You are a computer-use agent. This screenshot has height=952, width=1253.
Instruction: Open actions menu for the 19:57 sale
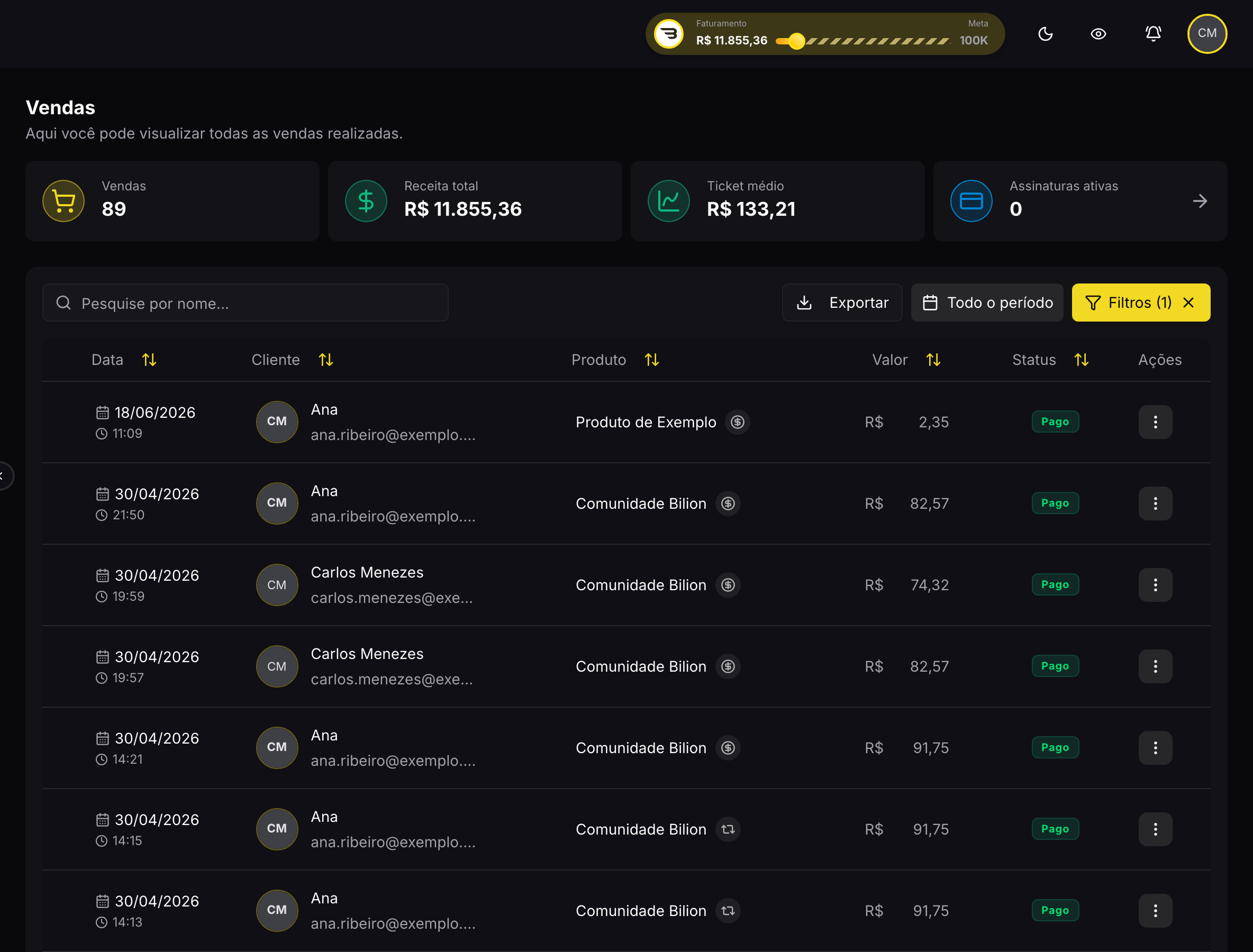tap(1156, 666)
